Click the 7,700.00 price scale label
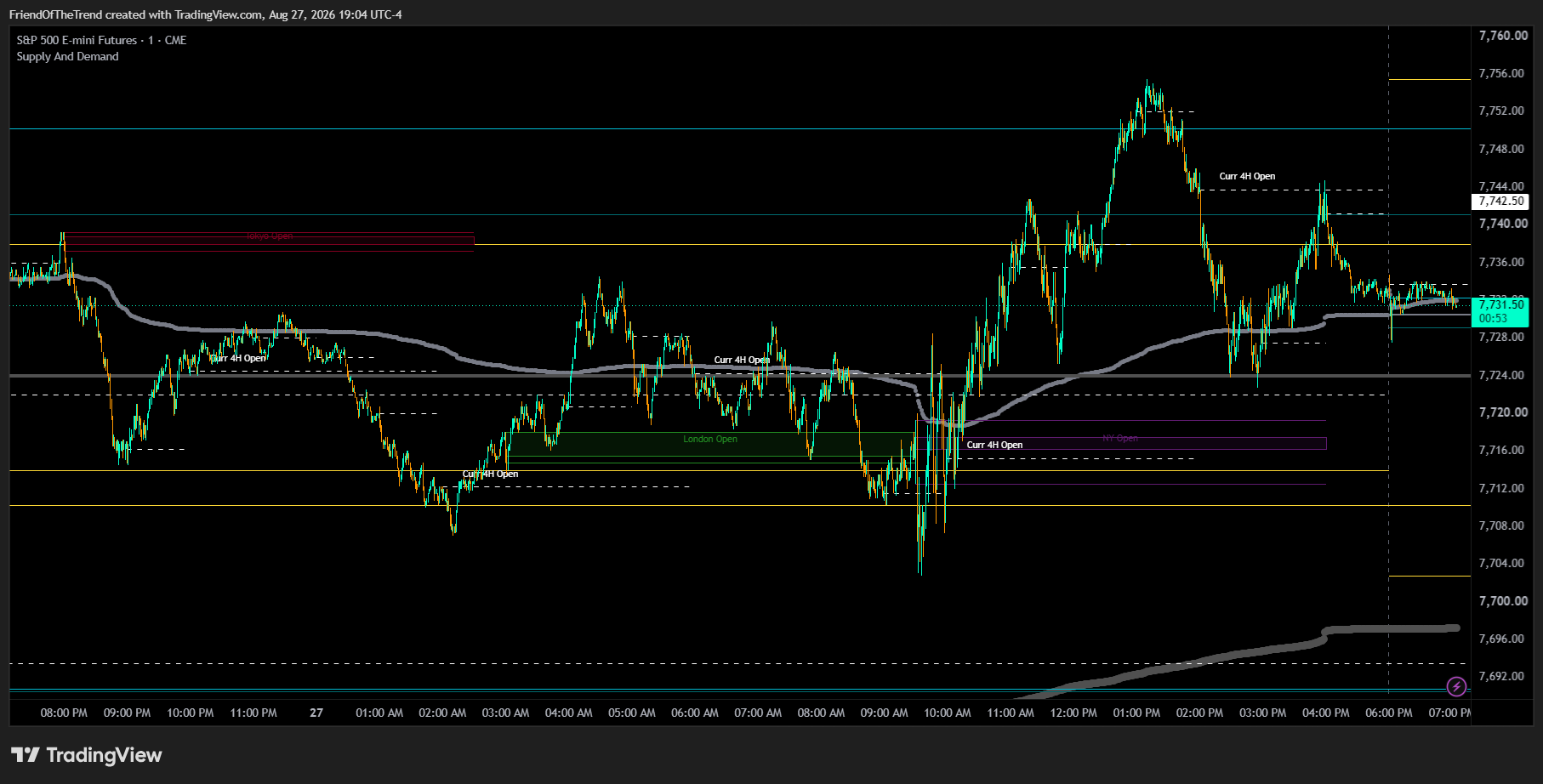Screen dimensions: 1543x784 coord(1503,601)
